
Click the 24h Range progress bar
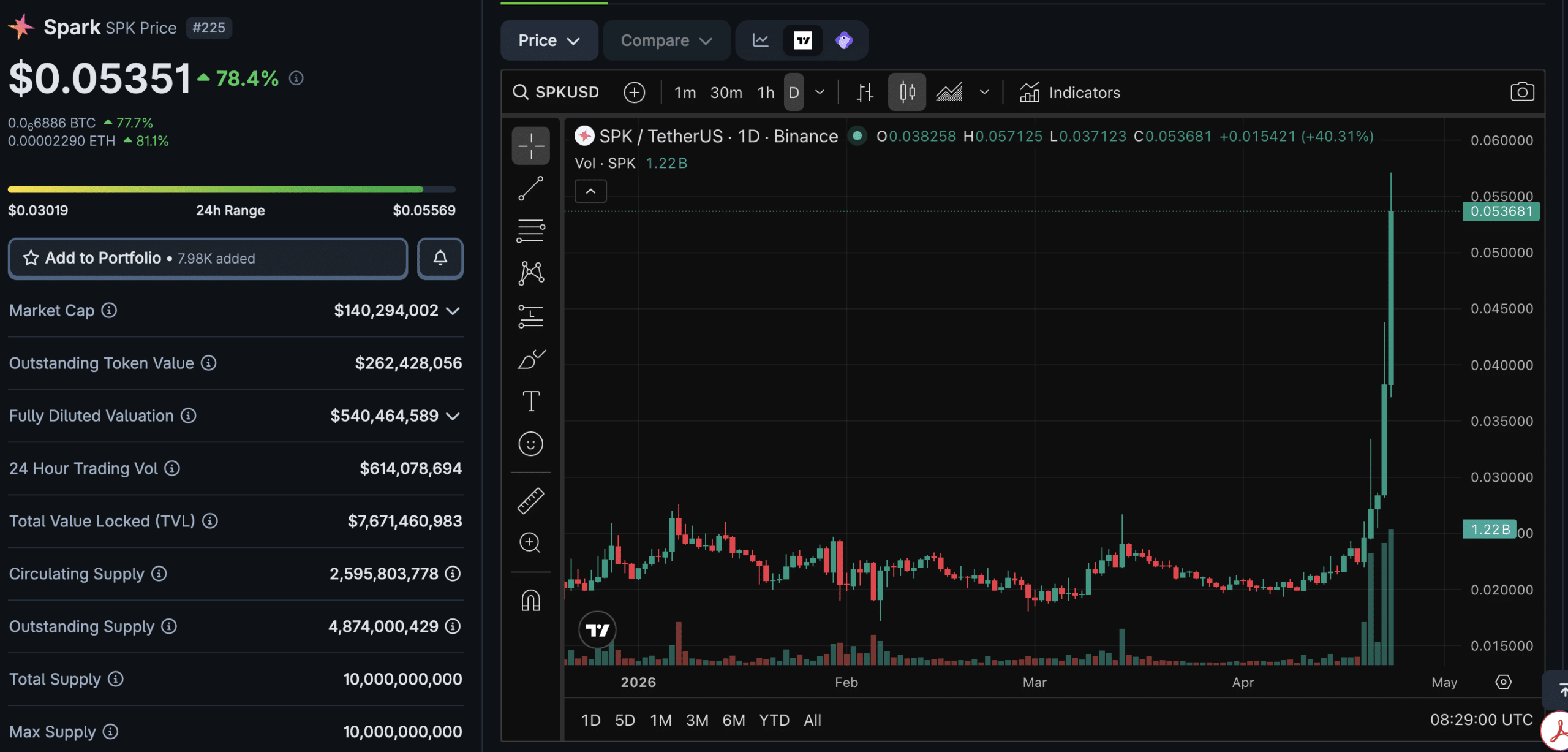click(232, 189)
